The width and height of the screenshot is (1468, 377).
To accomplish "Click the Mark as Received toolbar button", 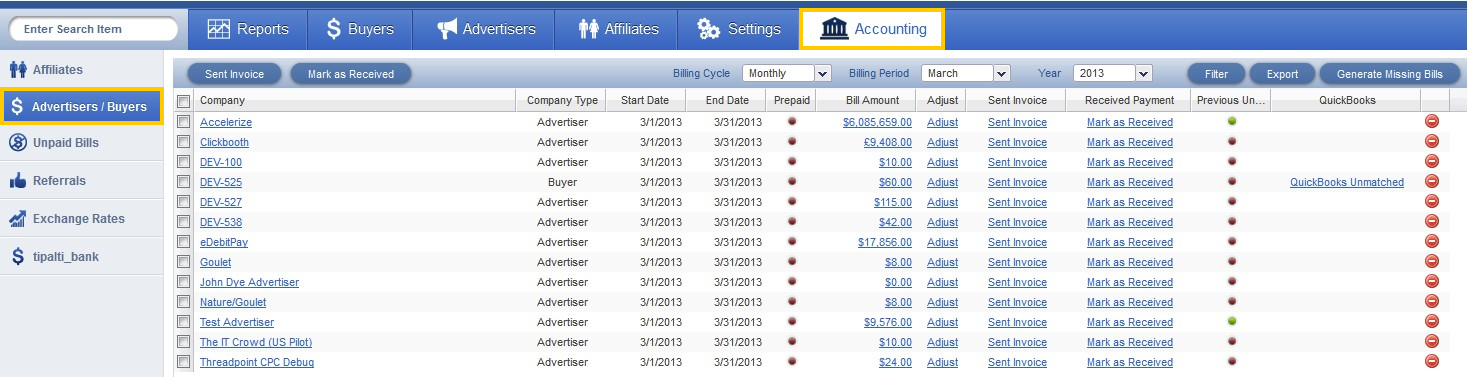I will tap(350, 74).
